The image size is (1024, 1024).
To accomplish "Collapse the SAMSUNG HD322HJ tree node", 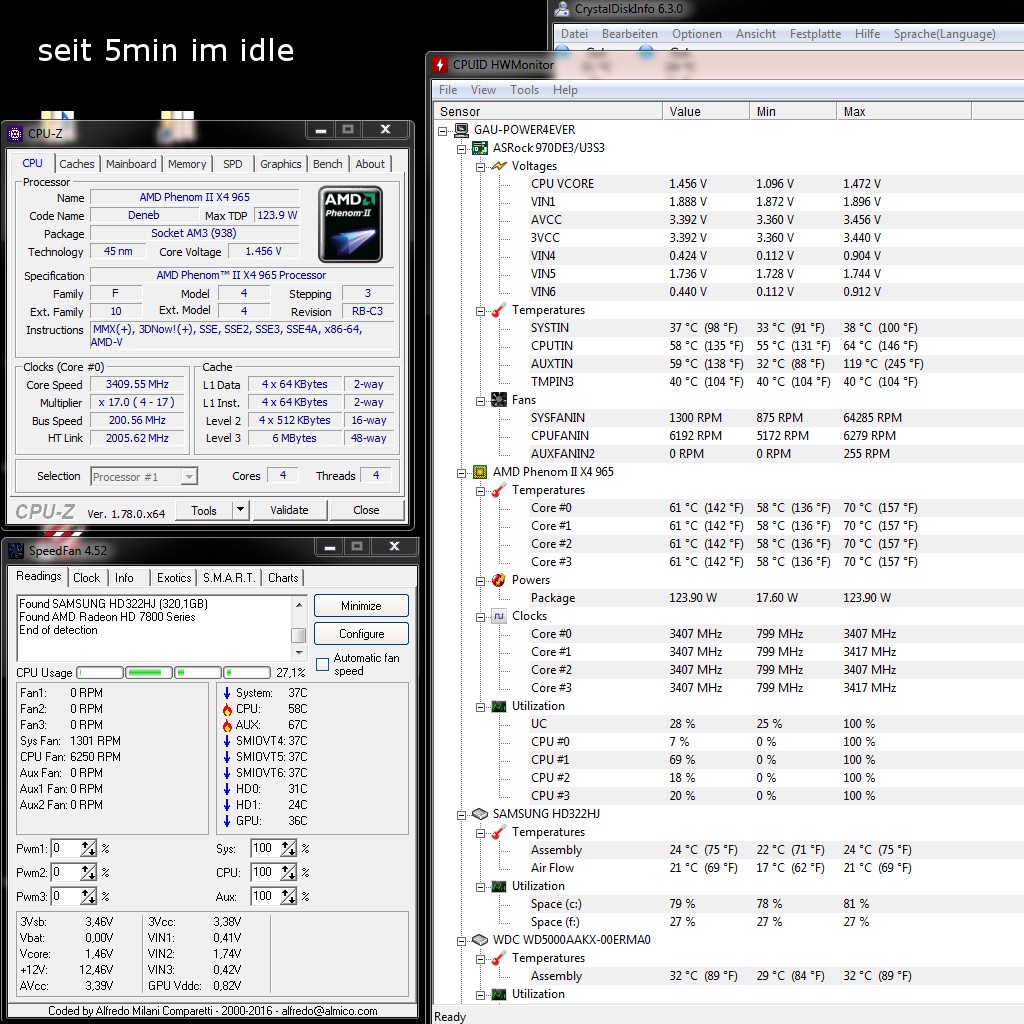I will pyautogui.click(x=462, y=814).
